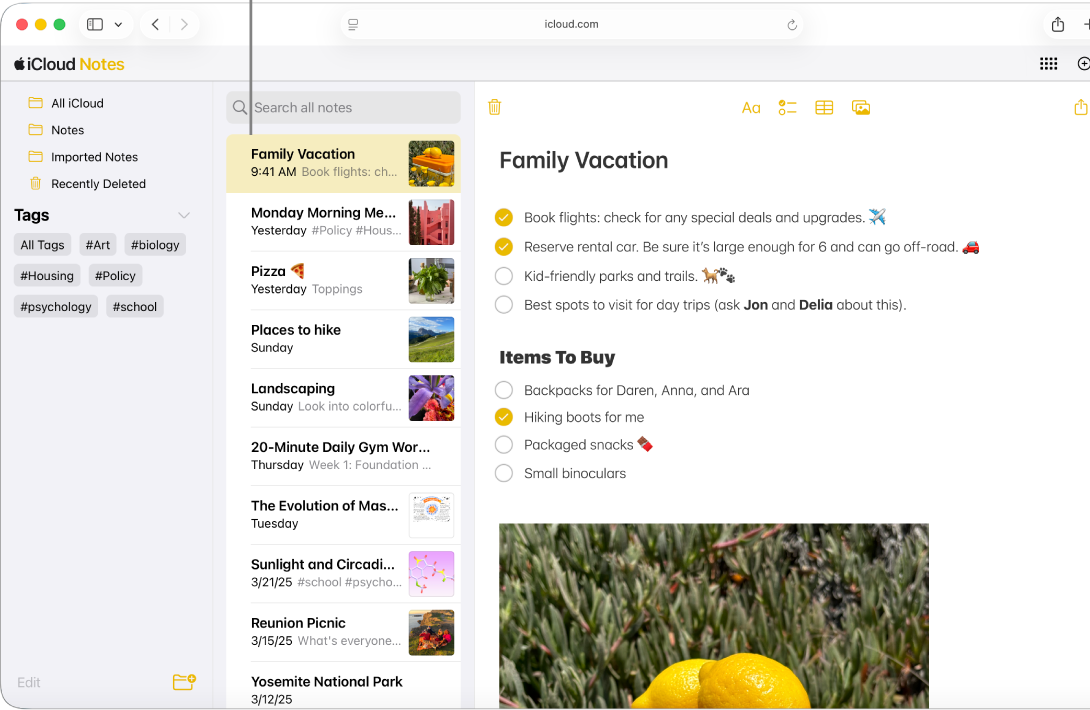Click the iCloud Notes logo
Image resolution: width=1090 pixels, height=710 pixels.
click(x=69, y=64)
